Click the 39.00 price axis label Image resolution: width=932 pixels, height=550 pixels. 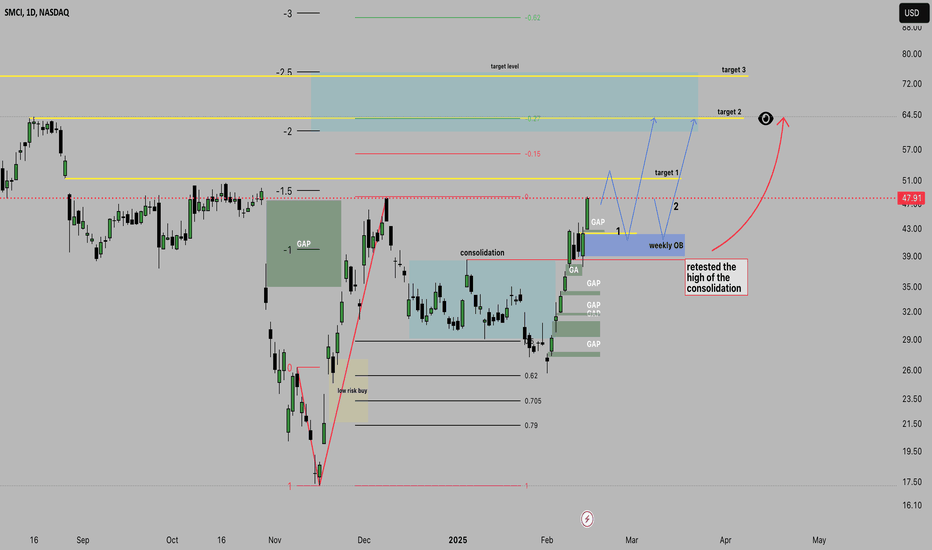tap(912, 257)
